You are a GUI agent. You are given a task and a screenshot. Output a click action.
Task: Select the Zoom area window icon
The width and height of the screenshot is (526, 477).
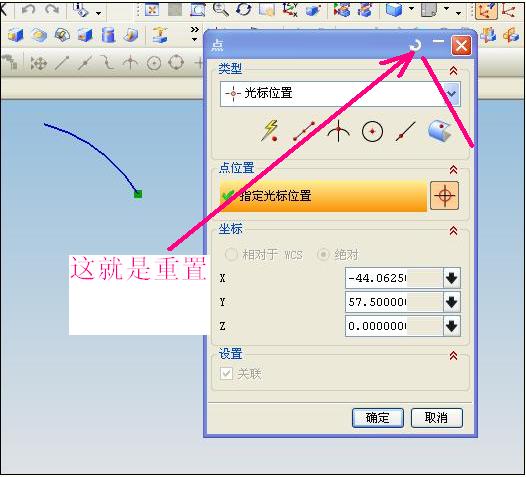point(198,9)
